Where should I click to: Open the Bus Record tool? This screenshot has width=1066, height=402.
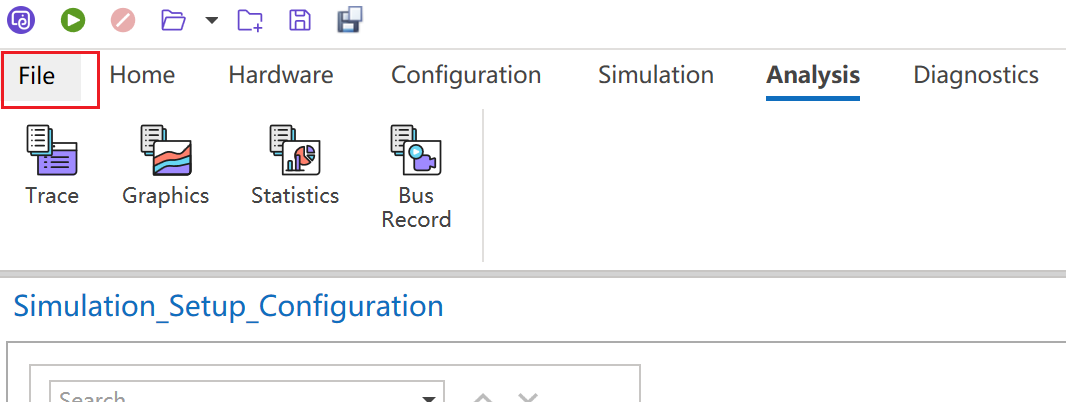click(416, 177)
